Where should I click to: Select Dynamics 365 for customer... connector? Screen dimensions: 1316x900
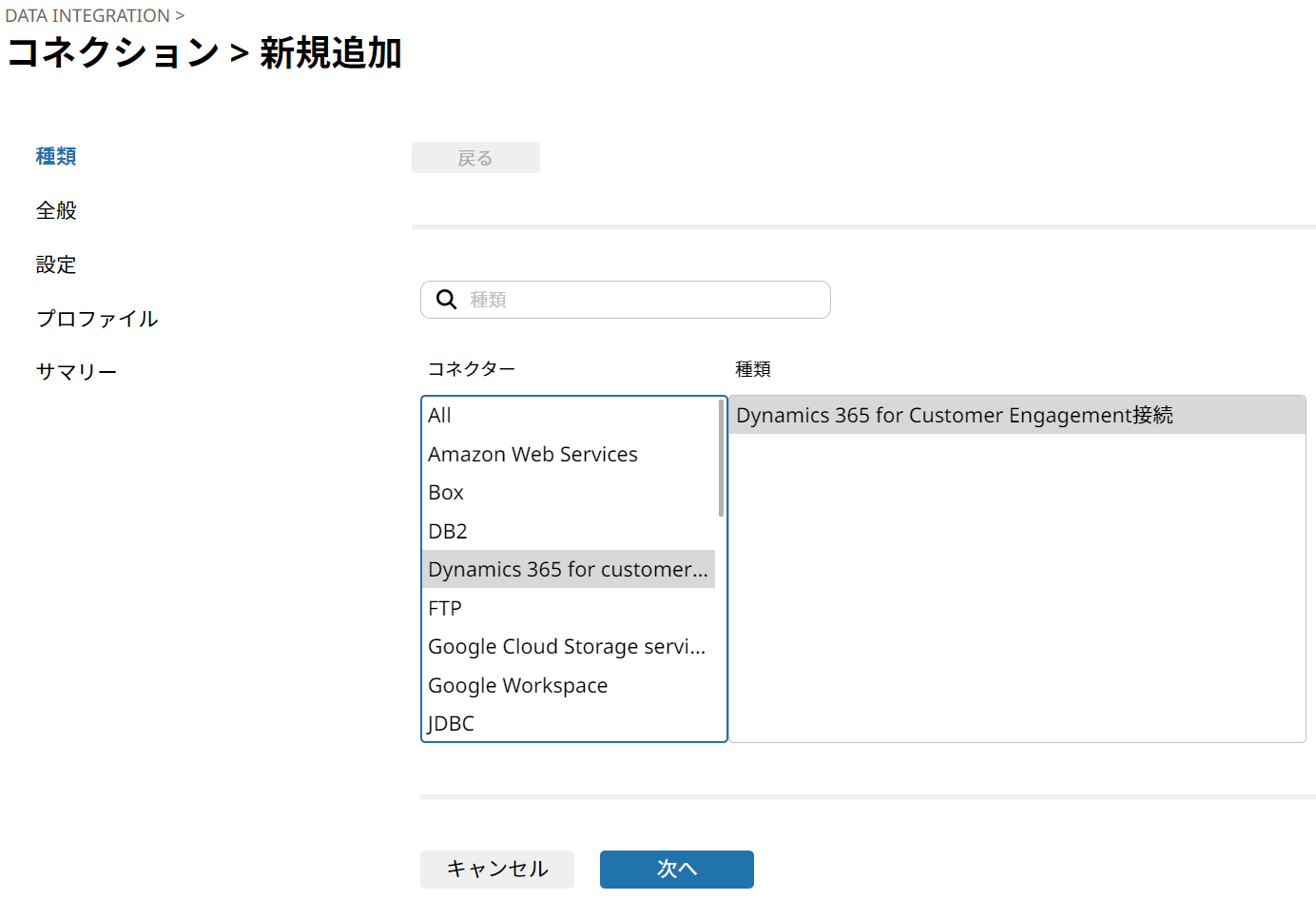tap(569, 569)
